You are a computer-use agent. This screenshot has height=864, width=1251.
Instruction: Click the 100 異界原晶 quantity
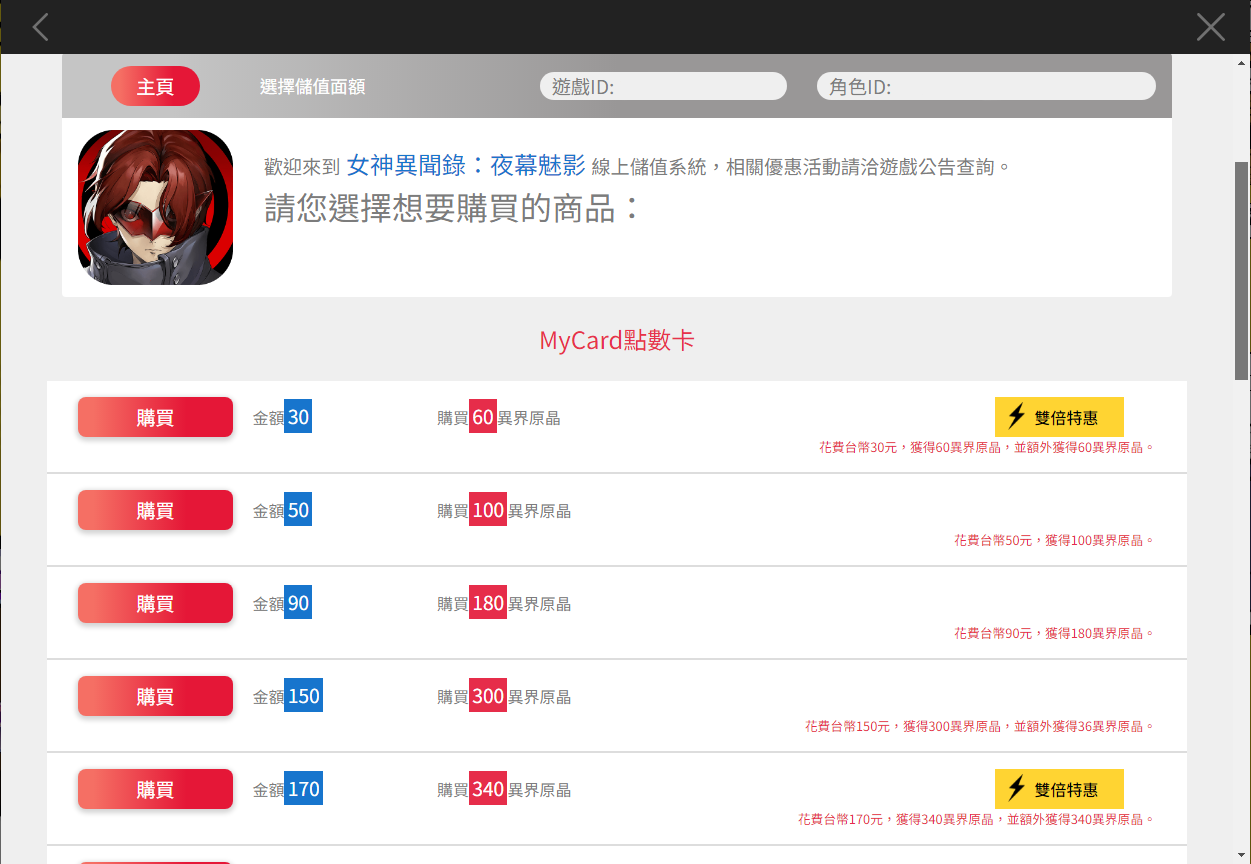(488, 510)
